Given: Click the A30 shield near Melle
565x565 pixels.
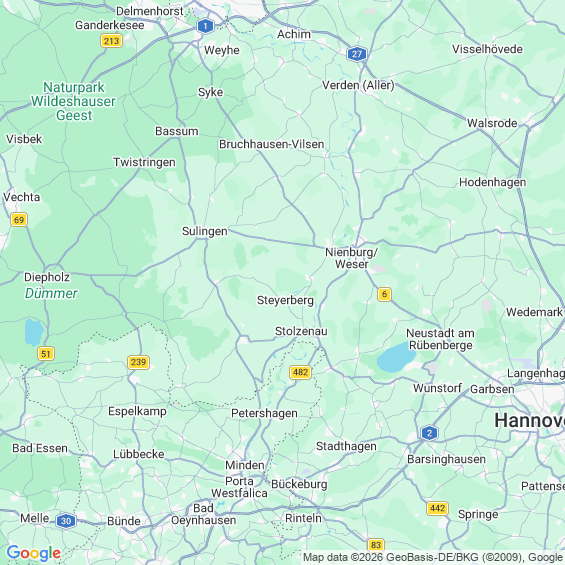Looking at the screenshot, I should pyautogui.click(x=66, y=521).
